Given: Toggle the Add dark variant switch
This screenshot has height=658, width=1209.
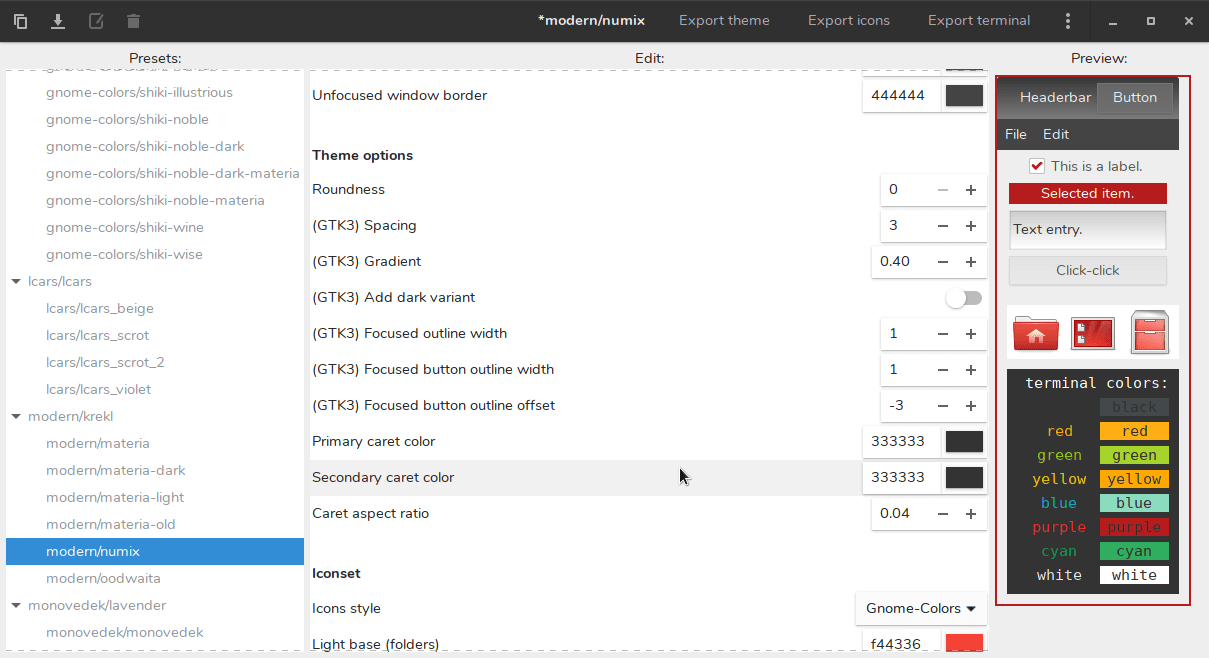Looking at the screenshot, I should (964, 298).
